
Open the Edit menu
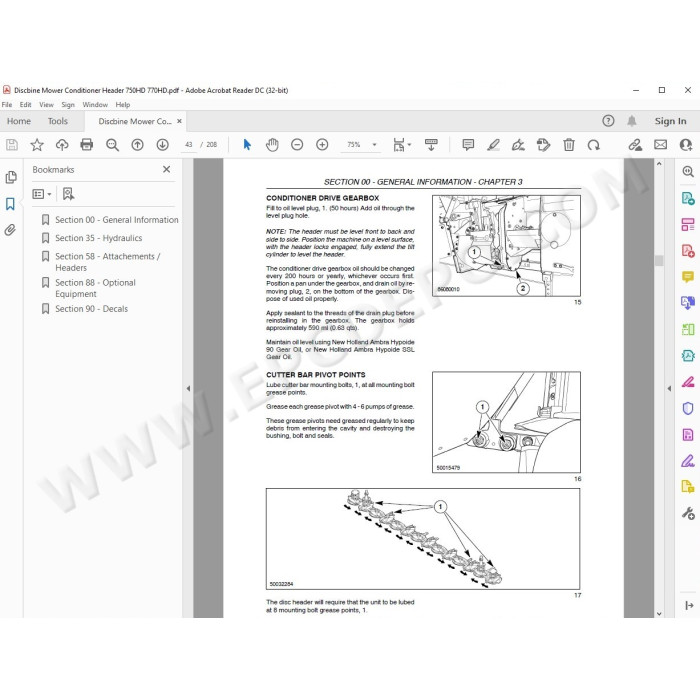coord(25,104)
